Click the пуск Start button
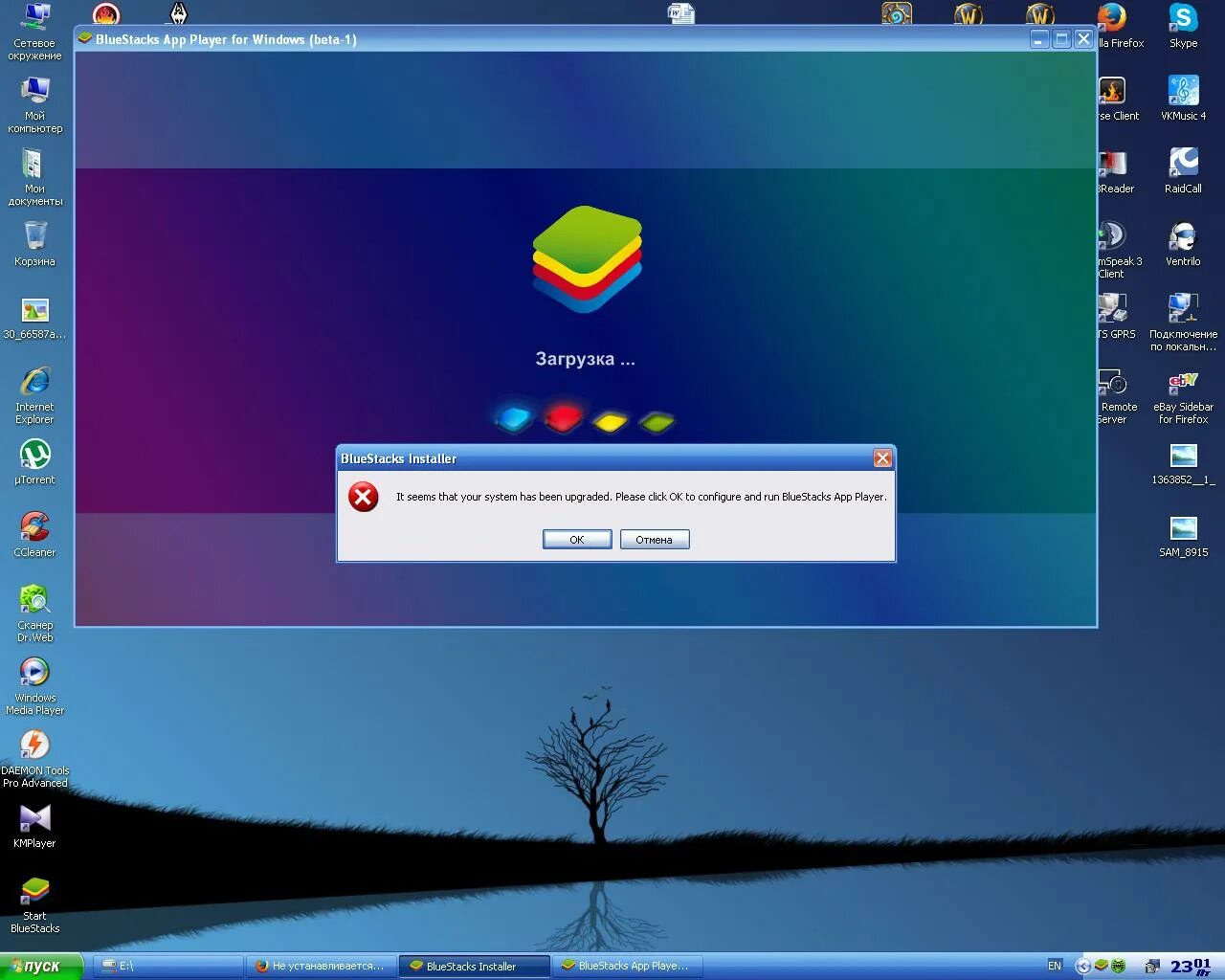 [41, 967]
